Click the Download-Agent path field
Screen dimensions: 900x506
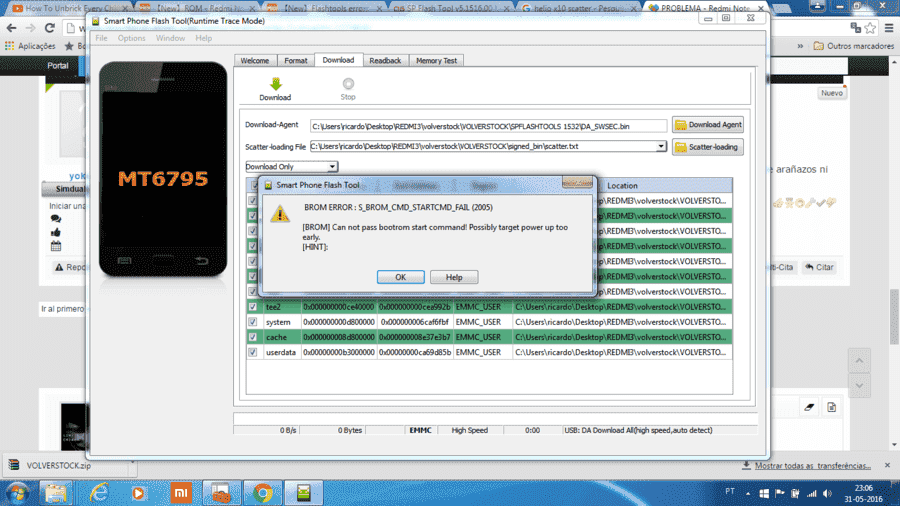[488, 126]
